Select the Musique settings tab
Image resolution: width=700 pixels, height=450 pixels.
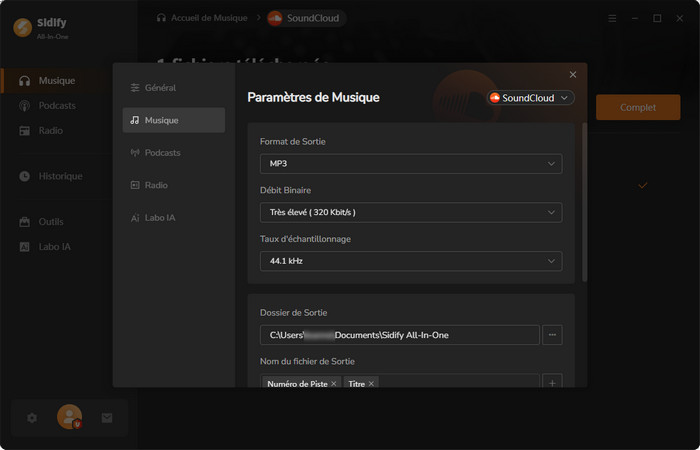(174, 120)
